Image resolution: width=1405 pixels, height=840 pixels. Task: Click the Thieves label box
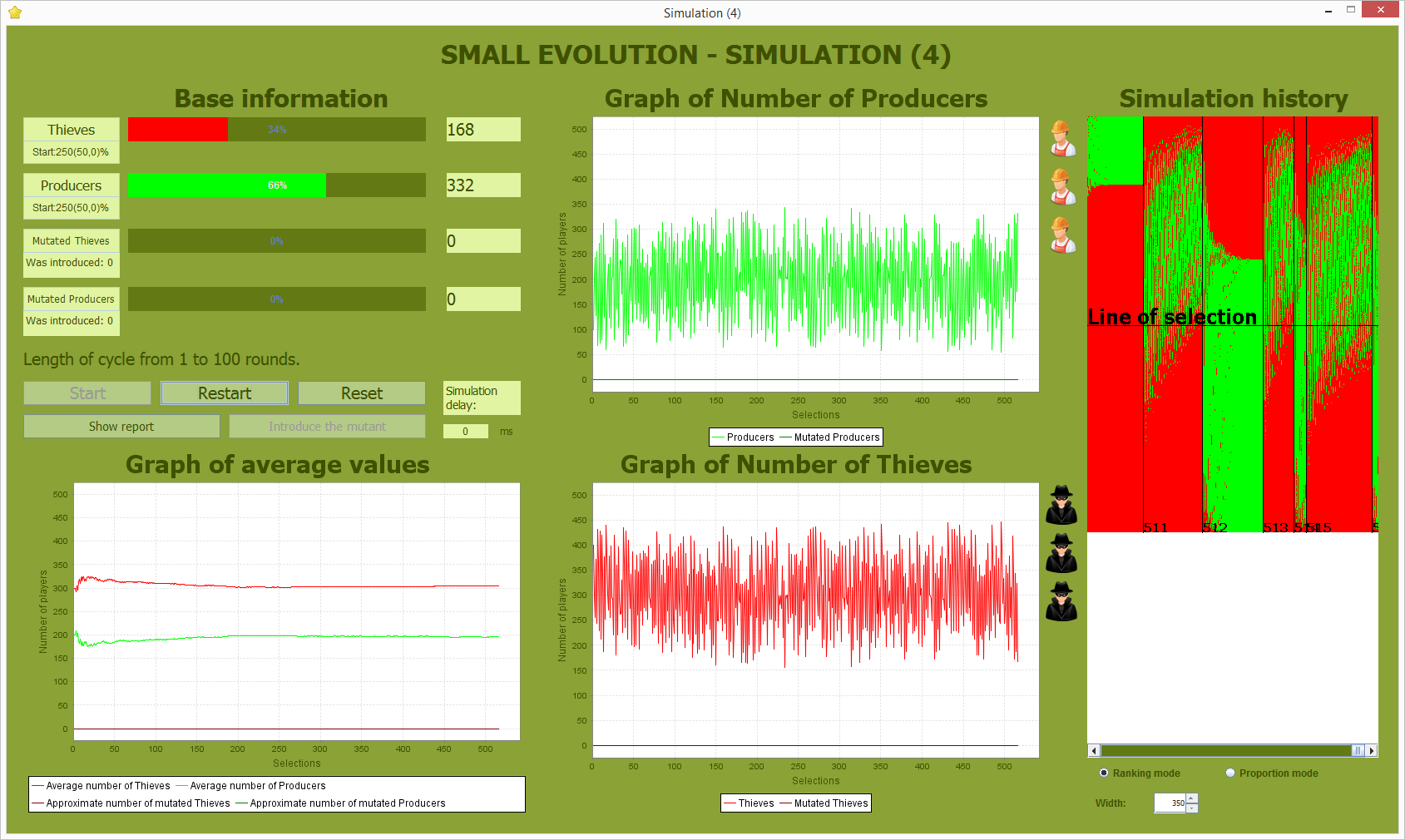[x=72, y=130]
